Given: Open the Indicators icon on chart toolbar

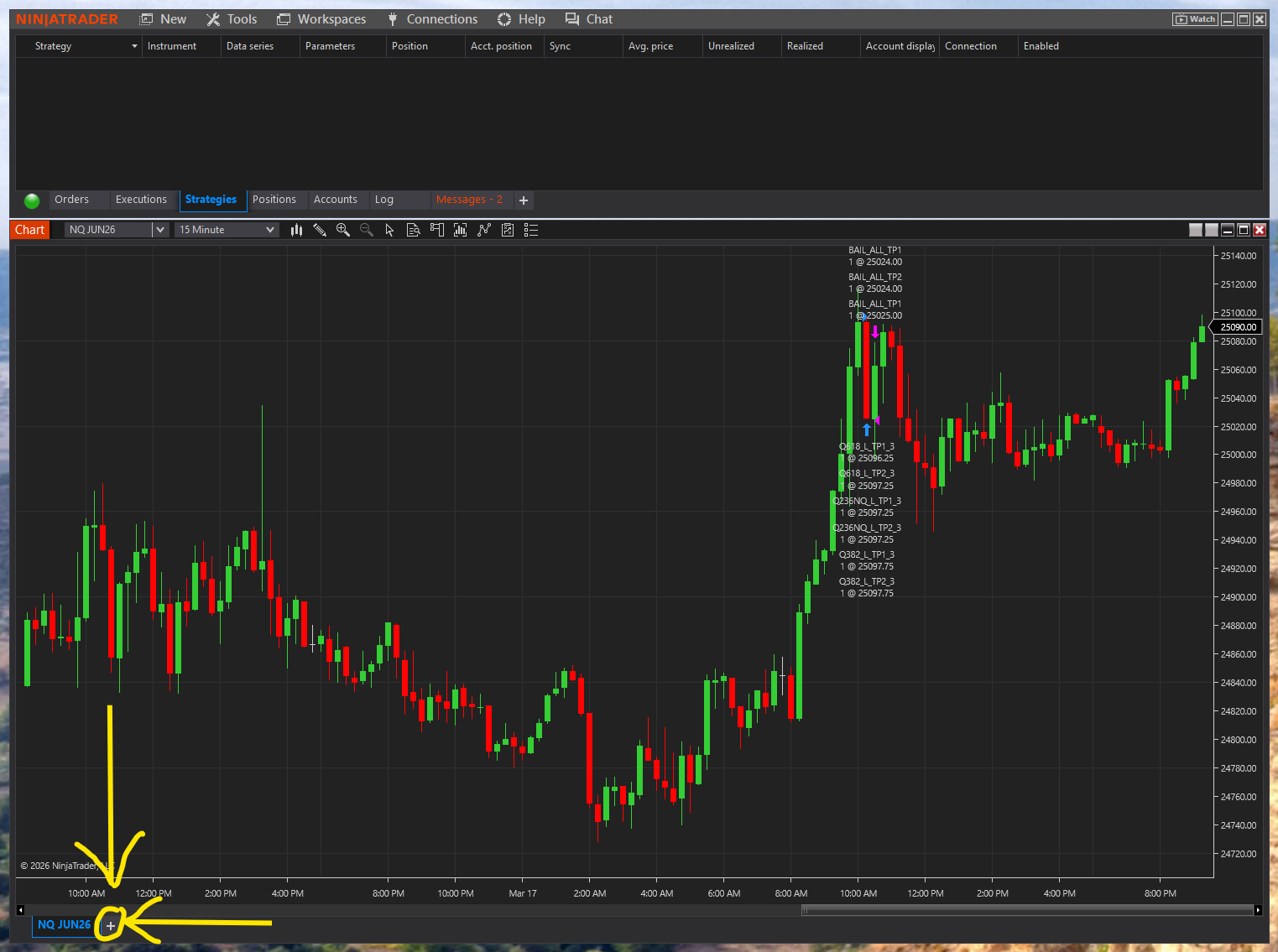Looking at the screenshot, I should 460,229.
